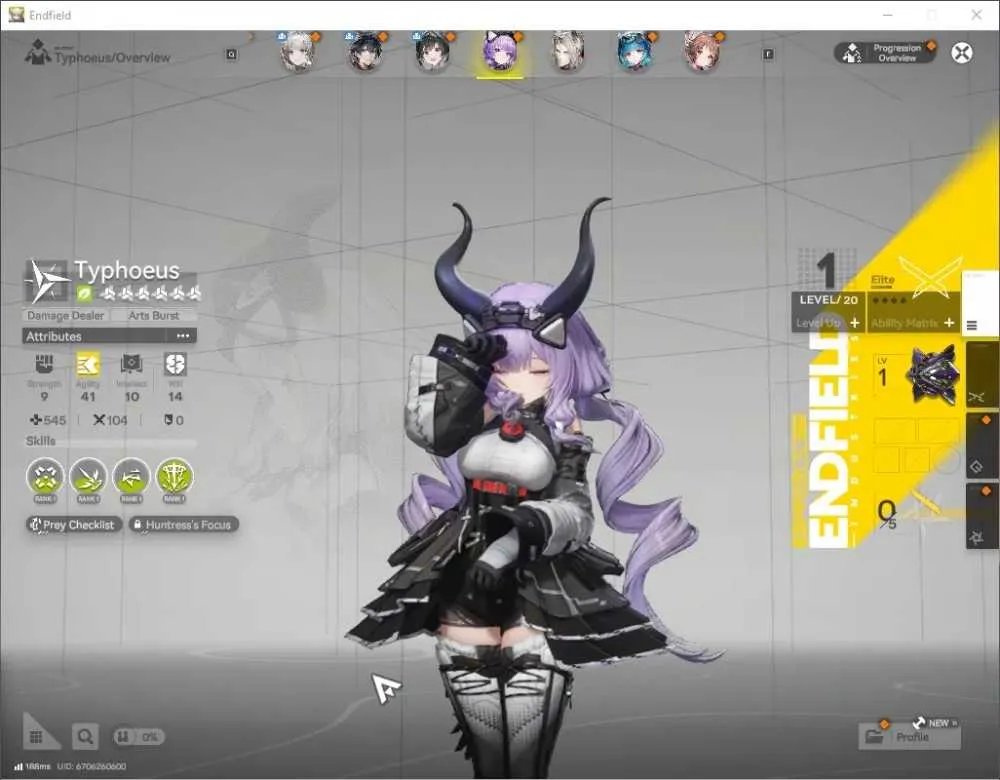
Task: Open the locked Huntress's Focus talent
Action: click(x=184, y=525)
